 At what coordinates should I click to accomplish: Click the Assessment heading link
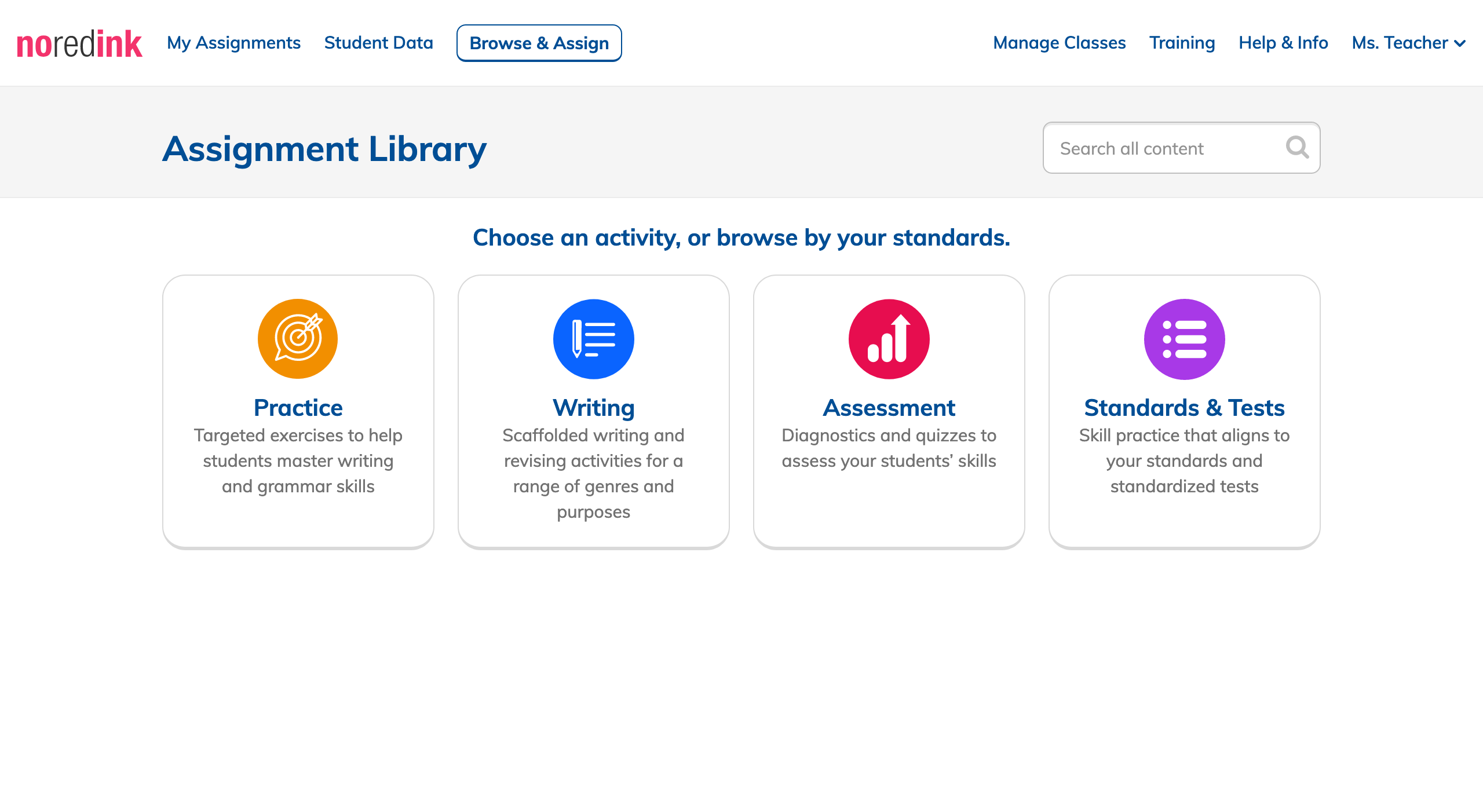tap(889, 408)
